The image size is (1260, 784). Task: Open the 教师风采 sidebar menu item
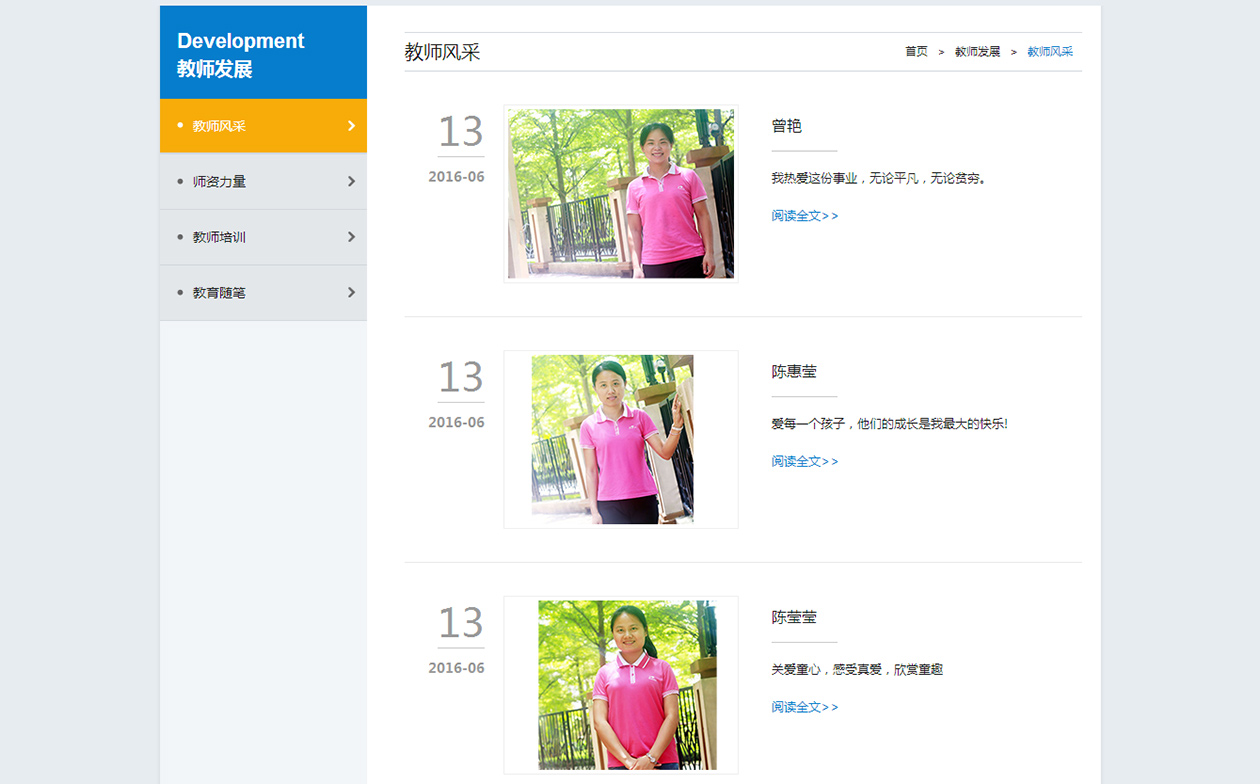[263, 126]
